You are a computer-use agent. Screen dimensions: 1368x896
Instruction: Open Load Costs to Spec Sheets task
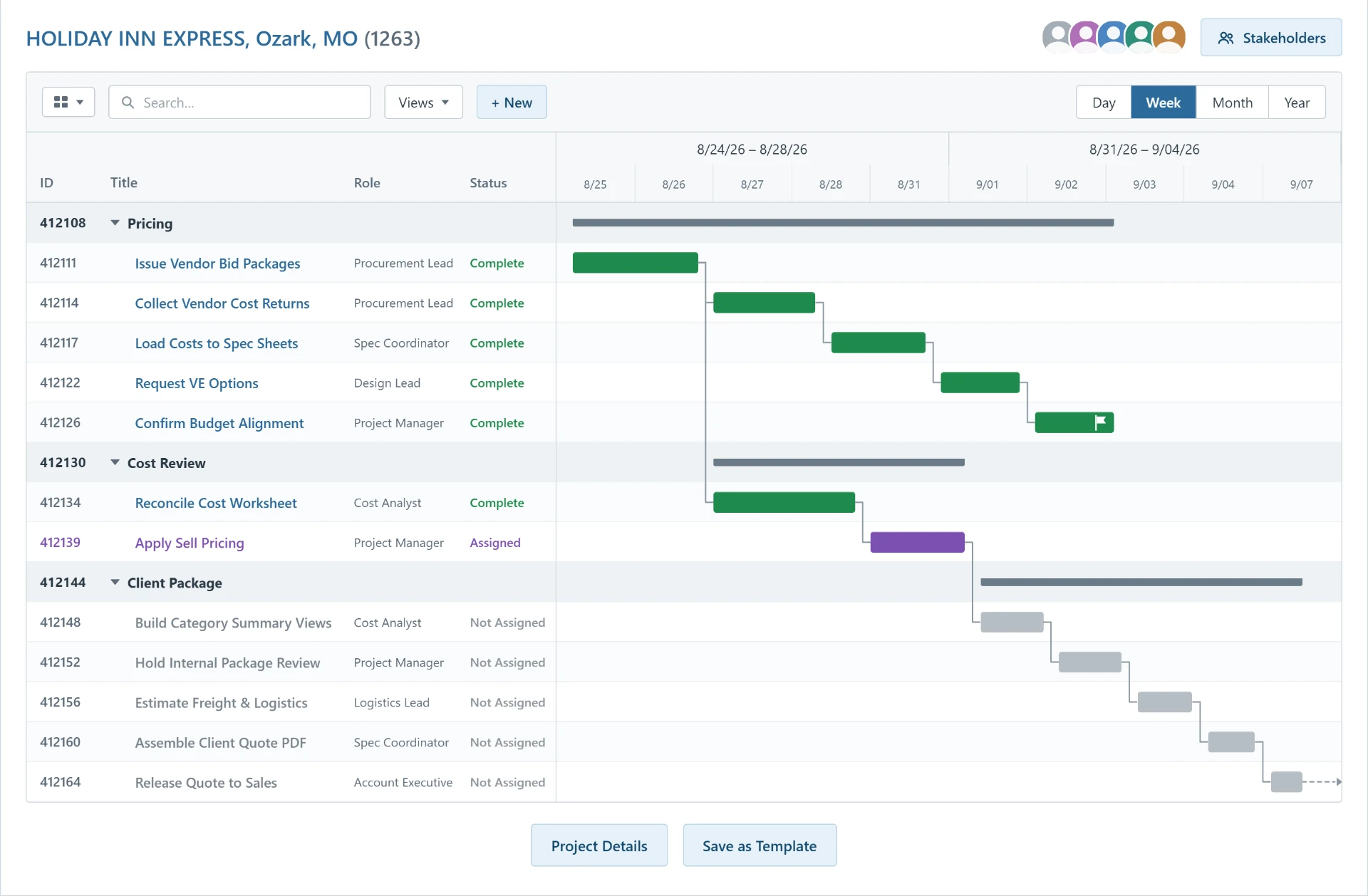[217, 343]
